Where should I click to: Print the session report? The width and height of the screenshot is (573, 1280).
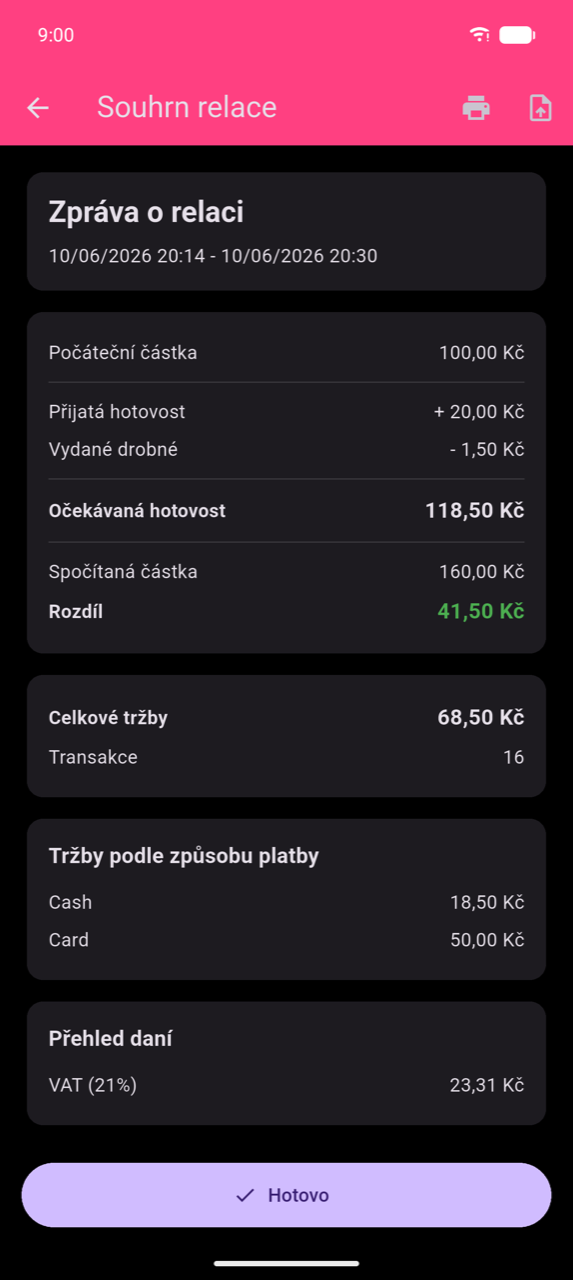pyautogui.click(x=476, y=108)
